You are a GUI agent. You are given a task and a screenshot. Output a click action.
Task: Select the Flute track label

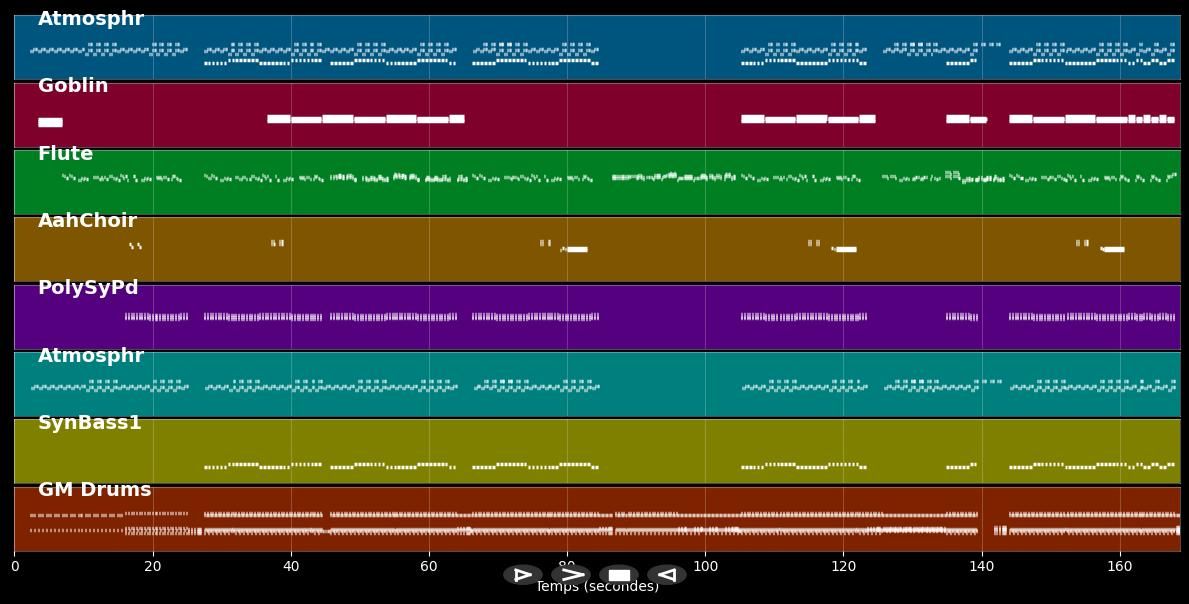click(64, 153)
